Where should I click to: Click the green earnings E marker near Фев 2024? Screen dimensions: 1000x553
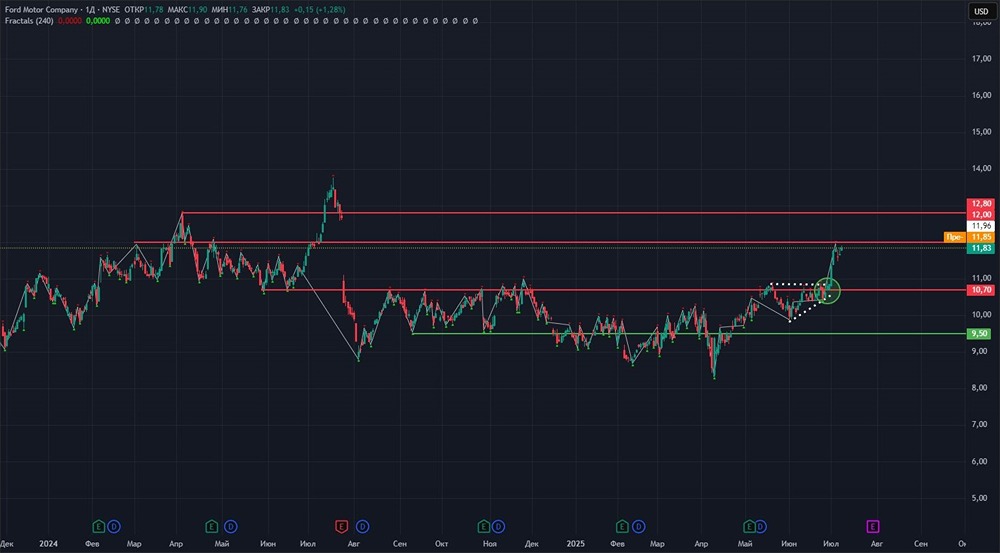[x=98, y=525]
